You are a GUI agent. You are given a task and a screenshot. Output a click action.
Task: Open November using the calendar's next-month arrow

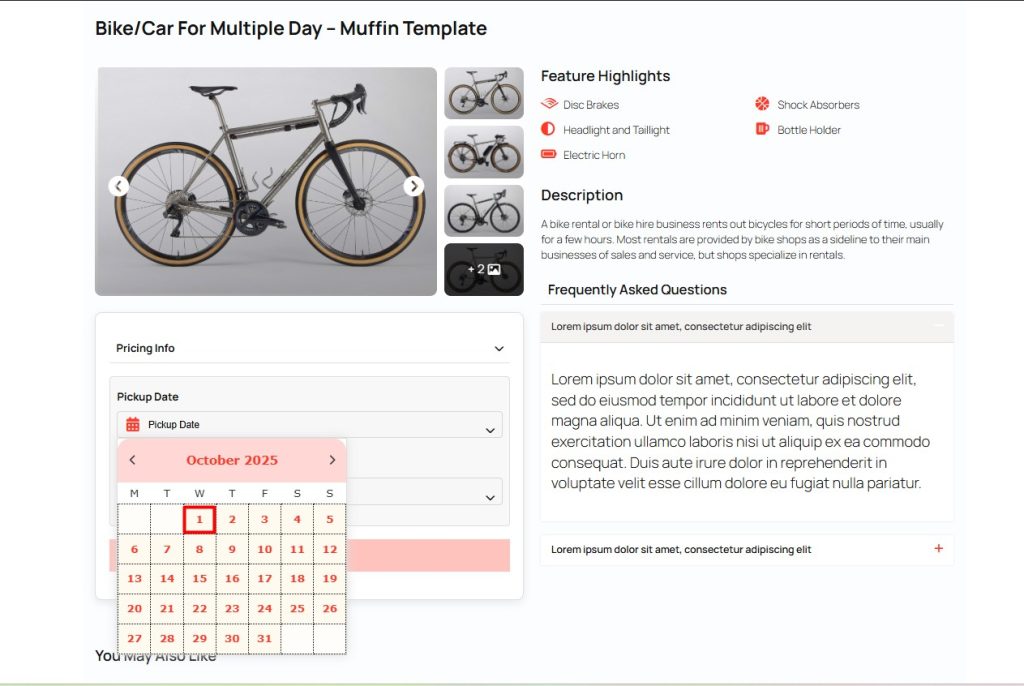(x=332, y=459)
